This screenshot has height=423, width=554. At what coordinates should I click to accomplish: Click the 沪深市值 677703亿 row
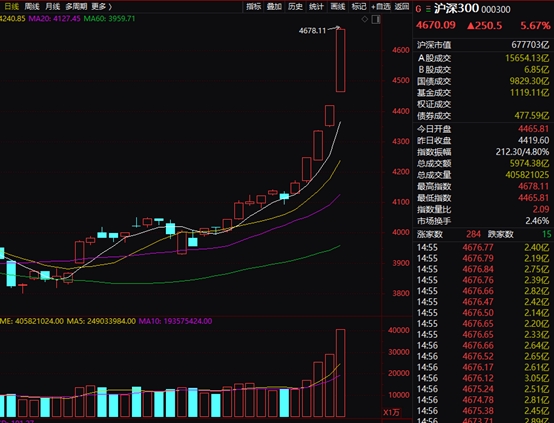pyautogui.click(x=483, y=45)
